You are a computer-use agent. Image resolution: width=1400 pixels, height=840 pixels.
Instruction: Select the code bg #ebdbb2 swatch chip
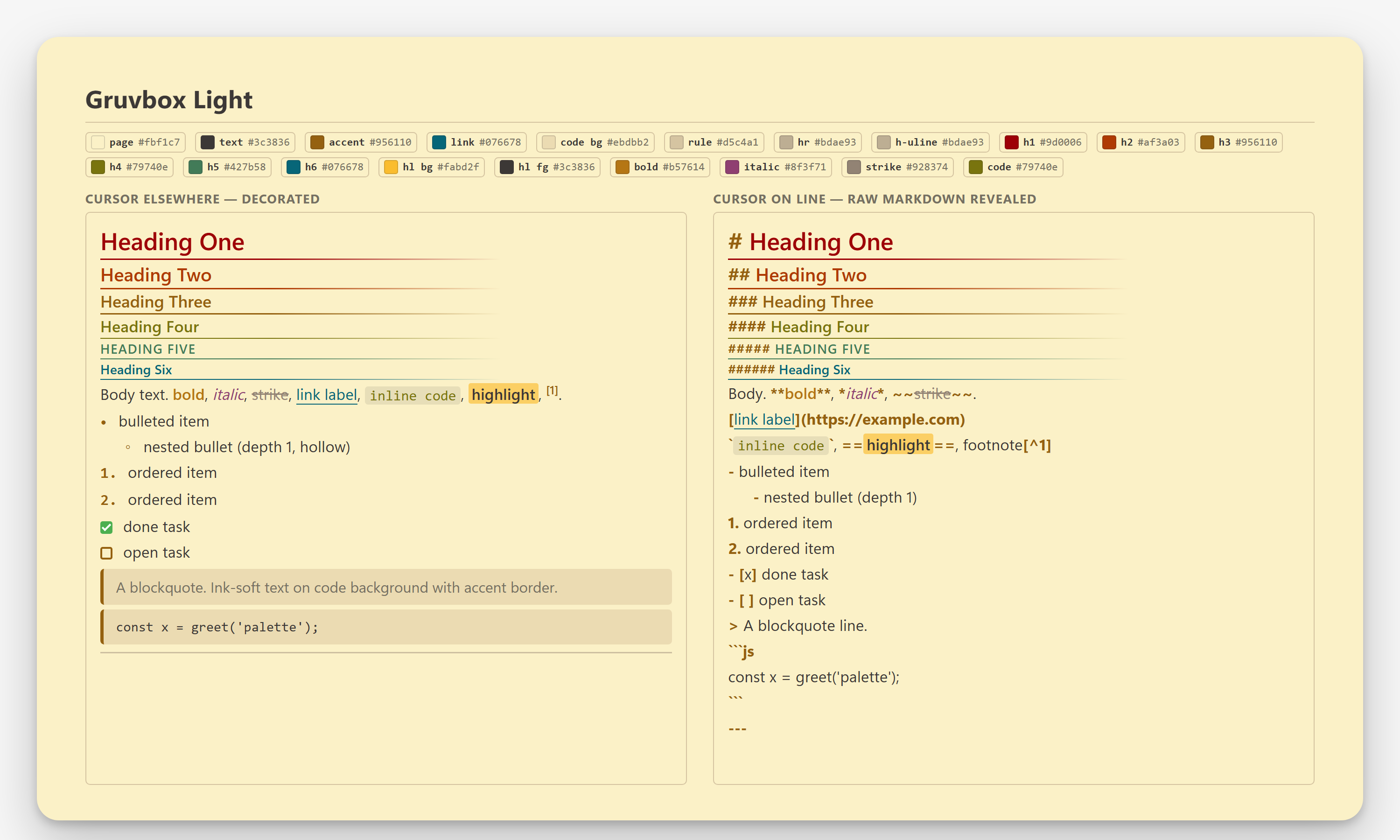pos(595,142)
